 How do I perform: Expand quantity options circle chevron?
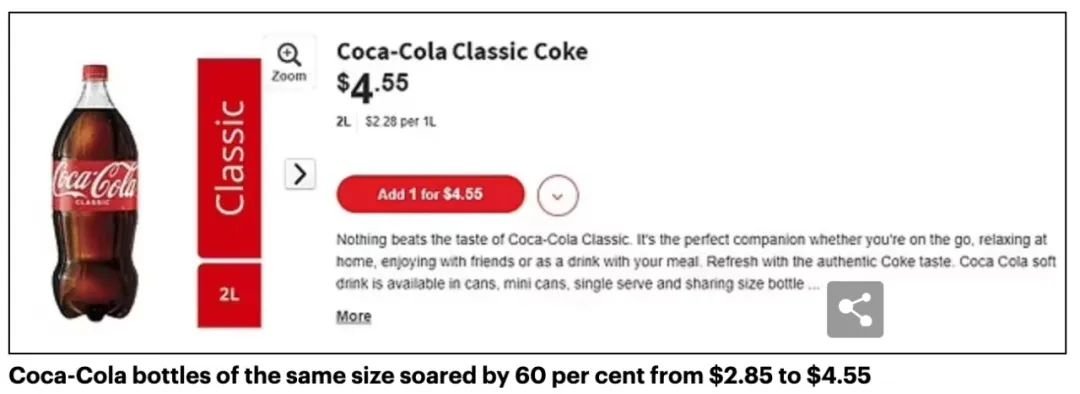(x=558, y=195)
